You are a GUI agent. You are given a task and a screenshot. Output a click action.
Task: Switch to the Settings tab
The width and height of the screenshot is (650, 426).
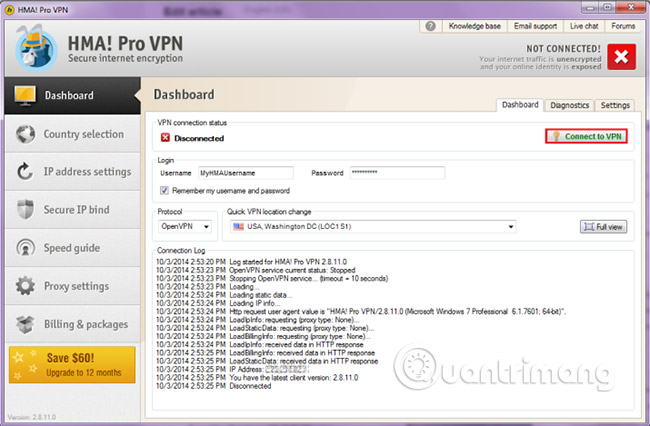coord(615,105)
